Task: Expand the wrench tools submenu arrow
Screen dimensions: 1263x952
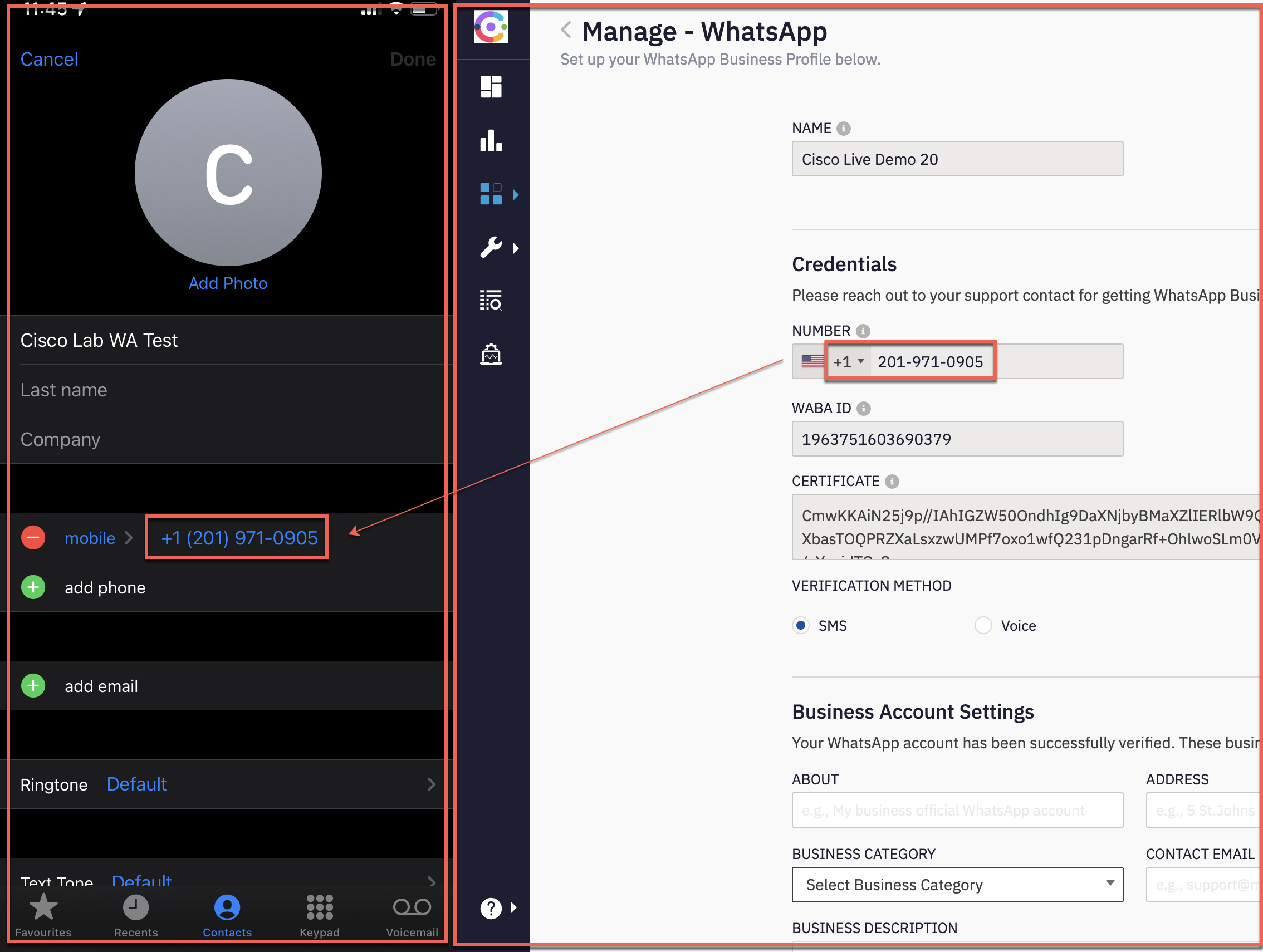Action: 516,248
